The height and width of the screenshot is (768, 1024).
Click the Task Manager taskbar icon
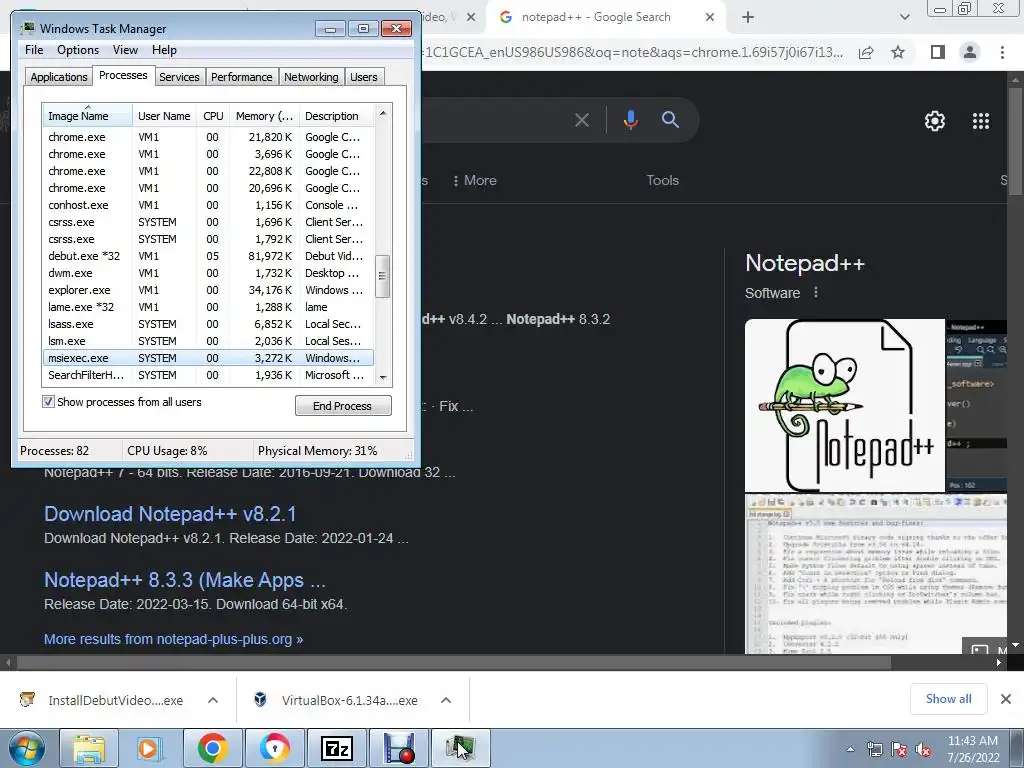point(460,749)
